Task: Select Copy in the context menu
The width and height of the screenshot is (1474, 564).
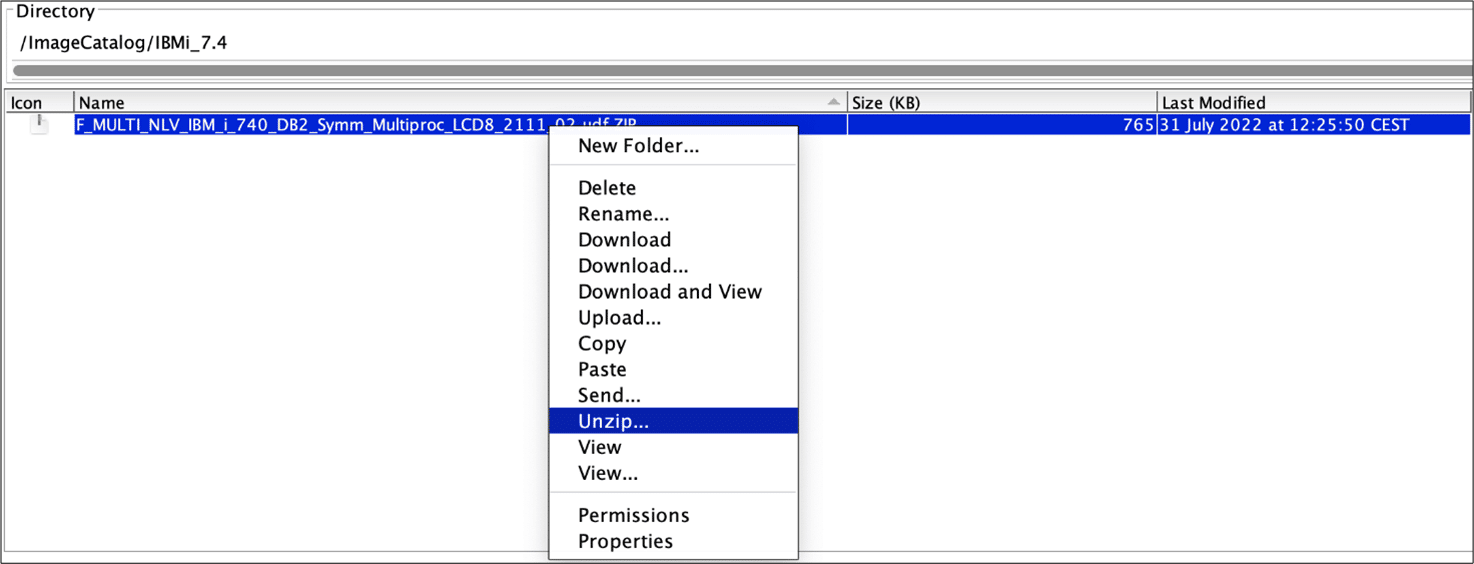Action: pyautogui.click(x=602, y=344)
